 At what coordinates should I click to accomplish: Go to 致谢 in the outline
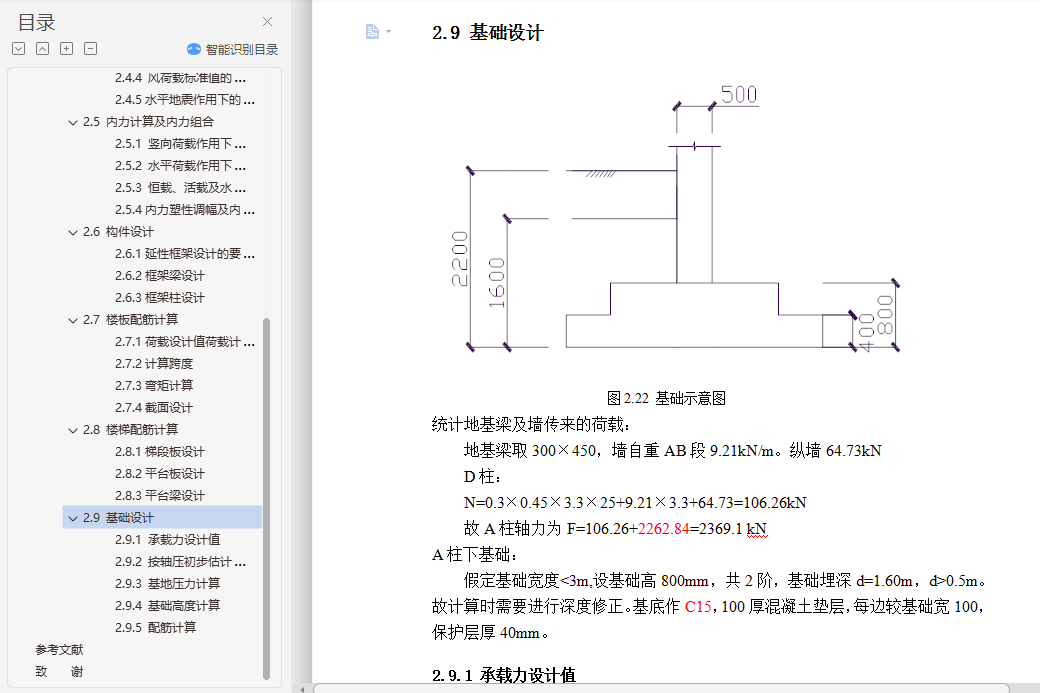pos(59,672)
